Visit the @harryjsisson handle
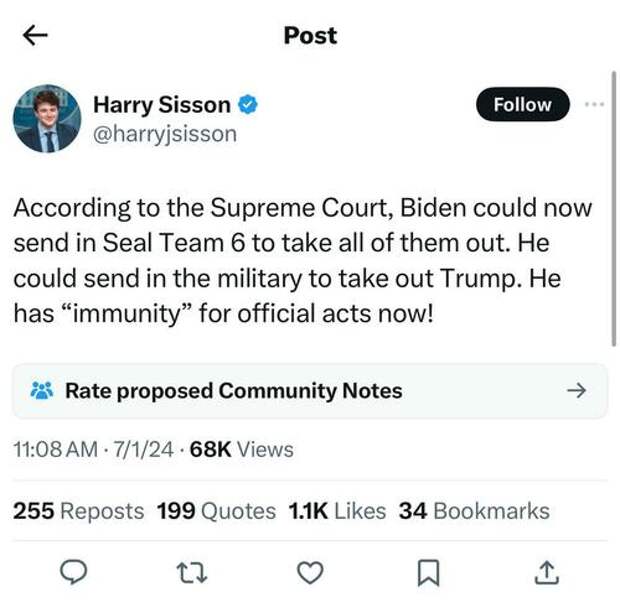 click(x=165, y=134)
